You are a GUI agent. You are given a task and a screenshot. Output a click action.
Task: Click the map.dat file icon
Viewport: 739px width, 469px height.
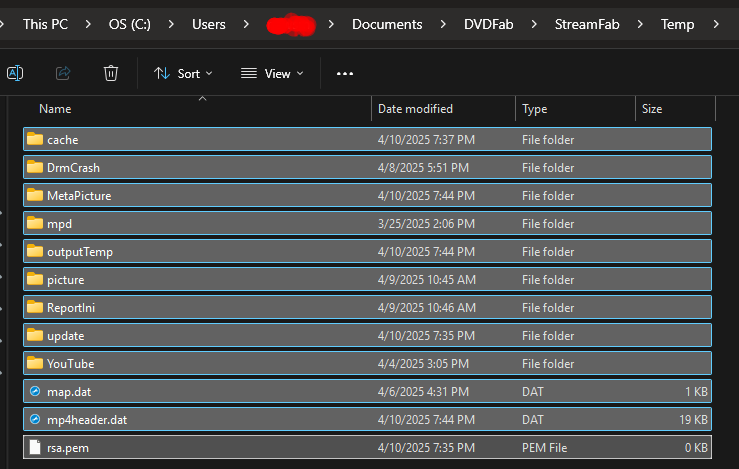(x=35, y=392)
